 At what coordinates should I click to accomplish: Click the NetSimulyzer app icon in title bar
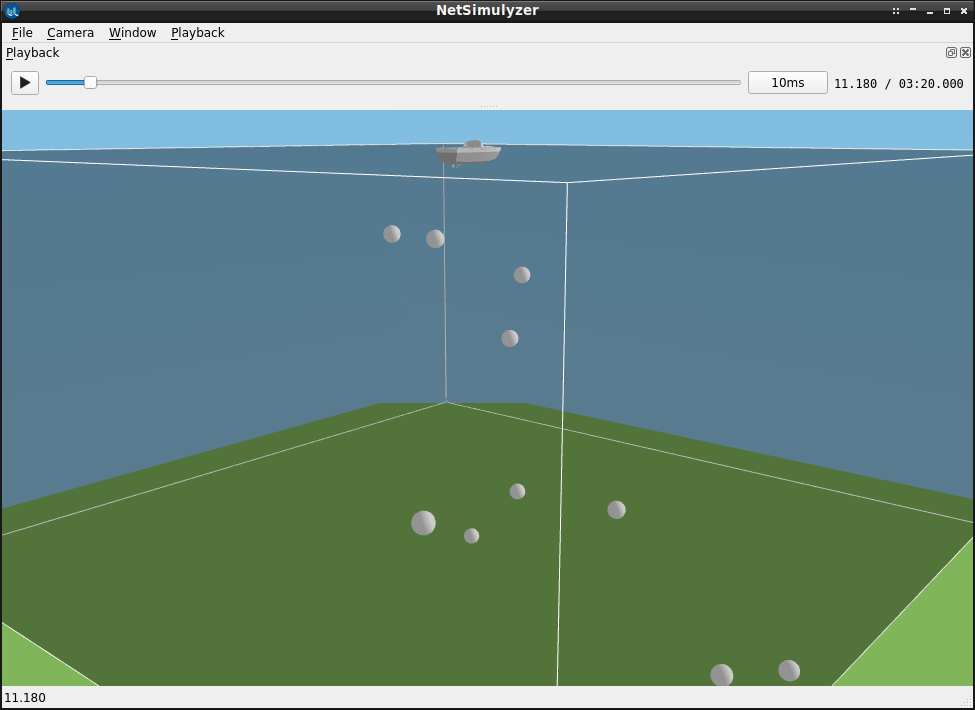coord(11,11)
